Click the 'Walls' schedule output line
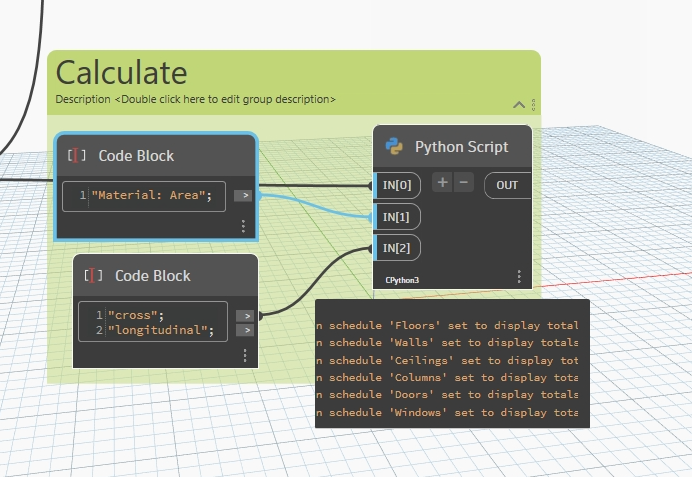Screen dimensions: 692x477 coord(447,343)
